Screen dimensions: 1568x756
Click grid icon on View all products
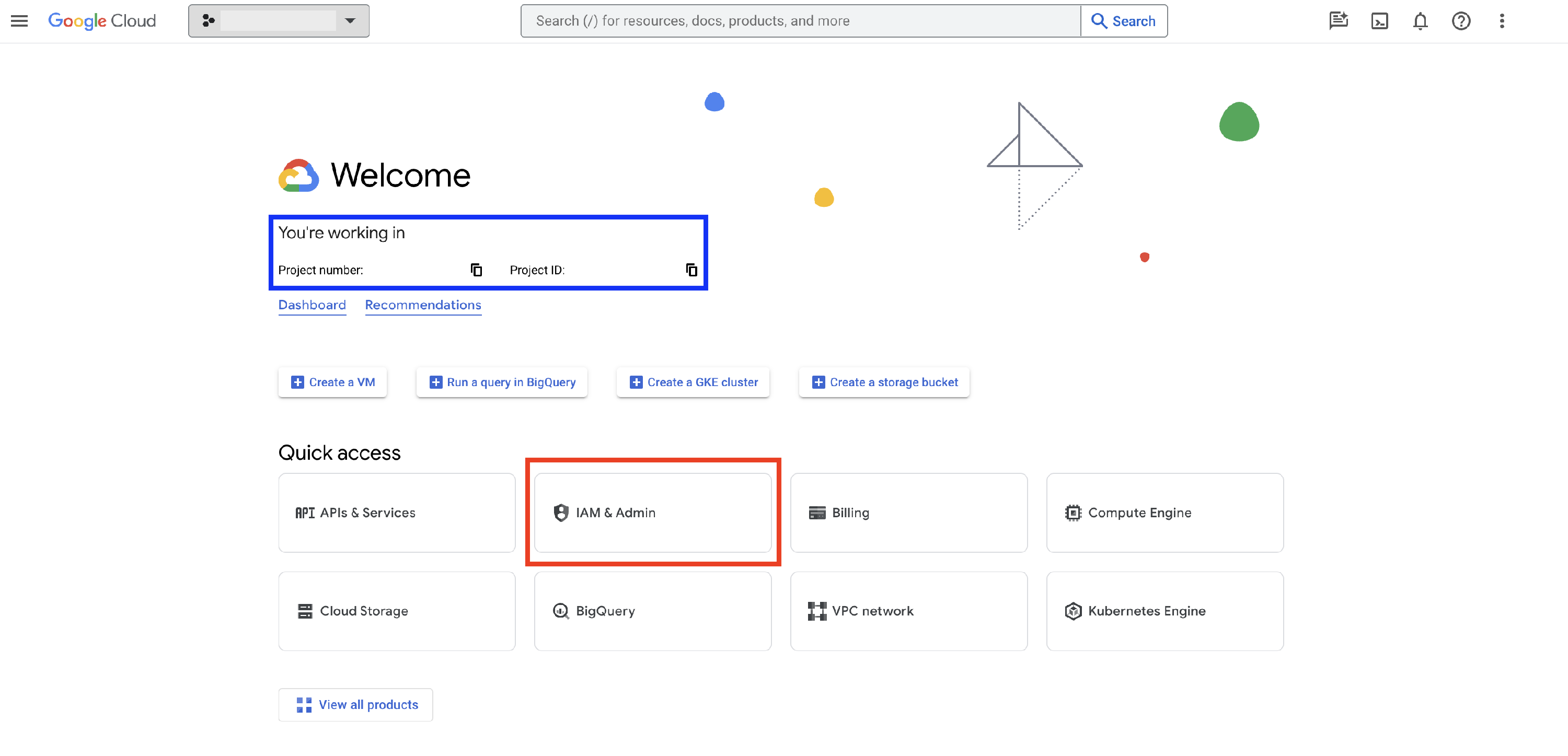pyautogui.click(x=304, y=704)
